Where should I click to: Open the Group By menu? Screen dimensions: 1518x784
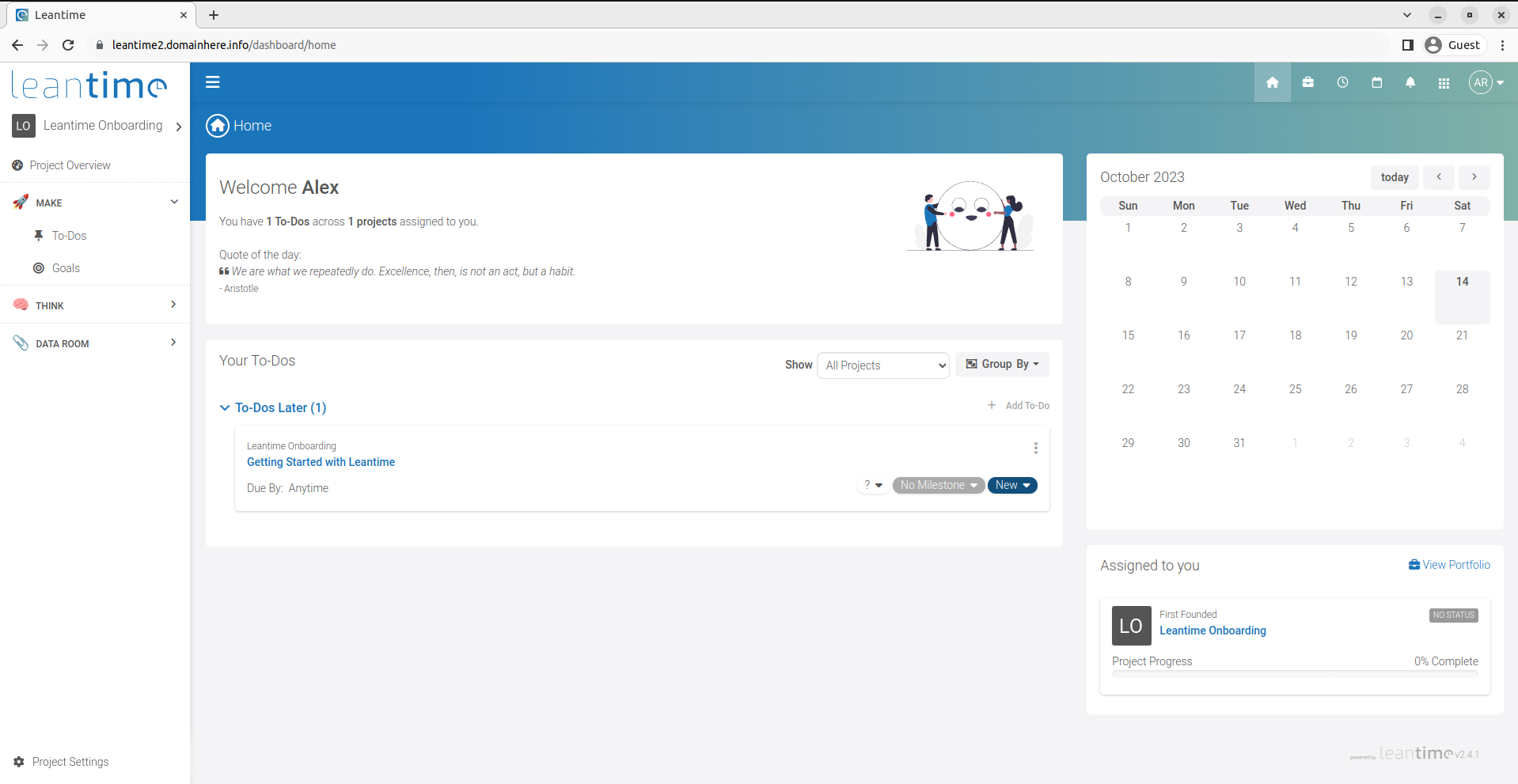pos(1002,364)
